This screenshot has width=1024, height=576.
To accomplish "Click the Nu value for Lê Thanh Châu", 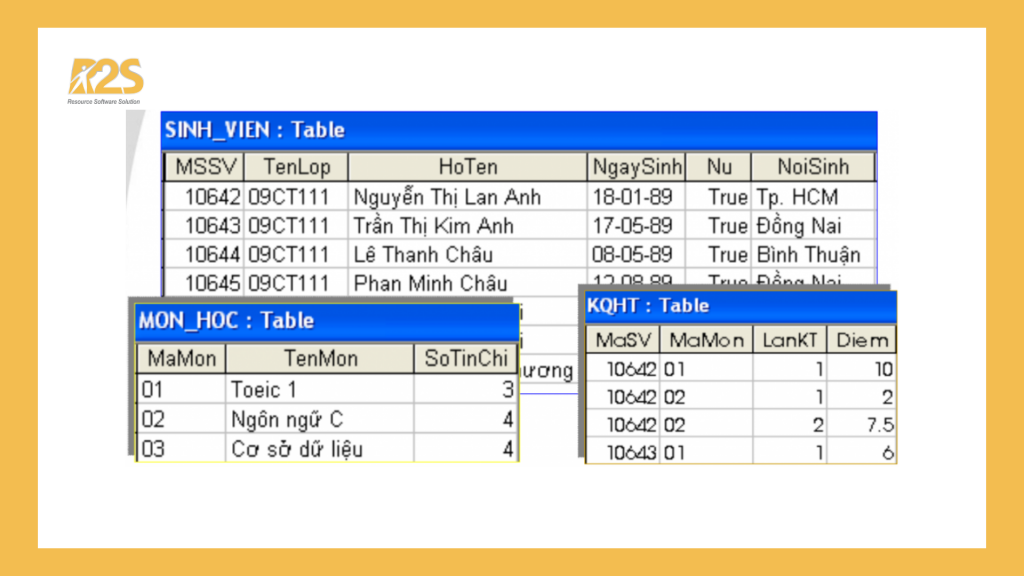I will (717, 254).
